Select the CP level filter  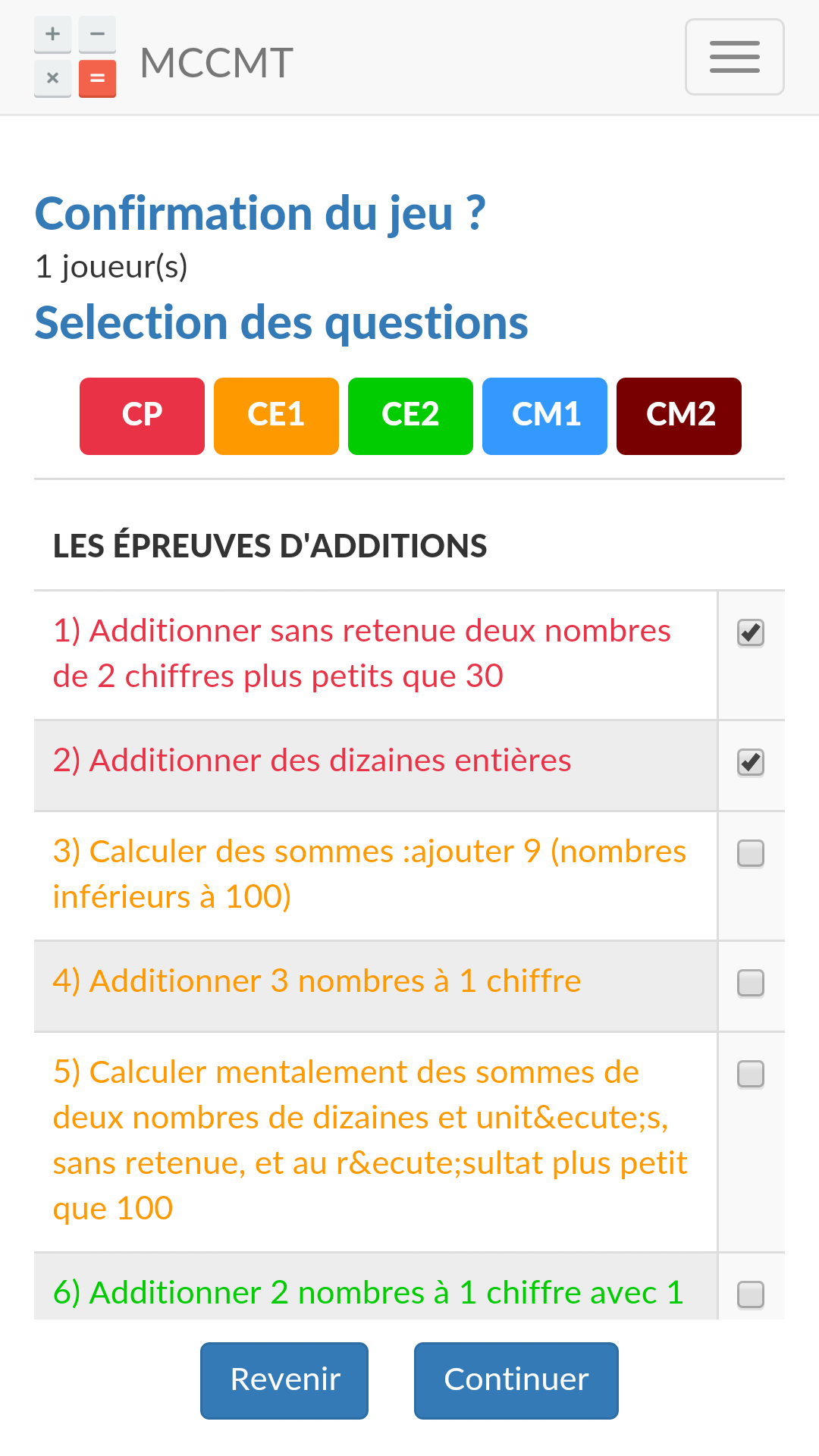(x=142, y=416)
